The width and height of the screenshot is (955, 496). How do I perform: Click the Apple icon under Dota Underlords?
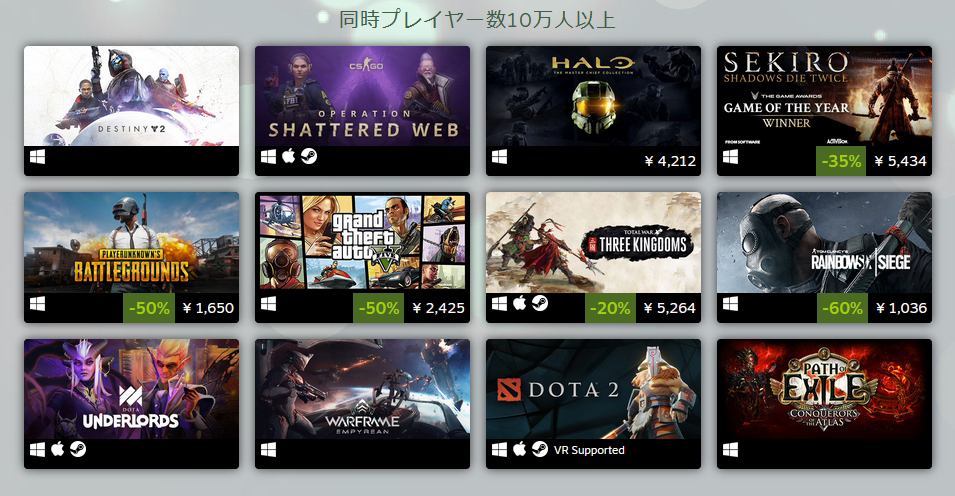pos(58,449)
